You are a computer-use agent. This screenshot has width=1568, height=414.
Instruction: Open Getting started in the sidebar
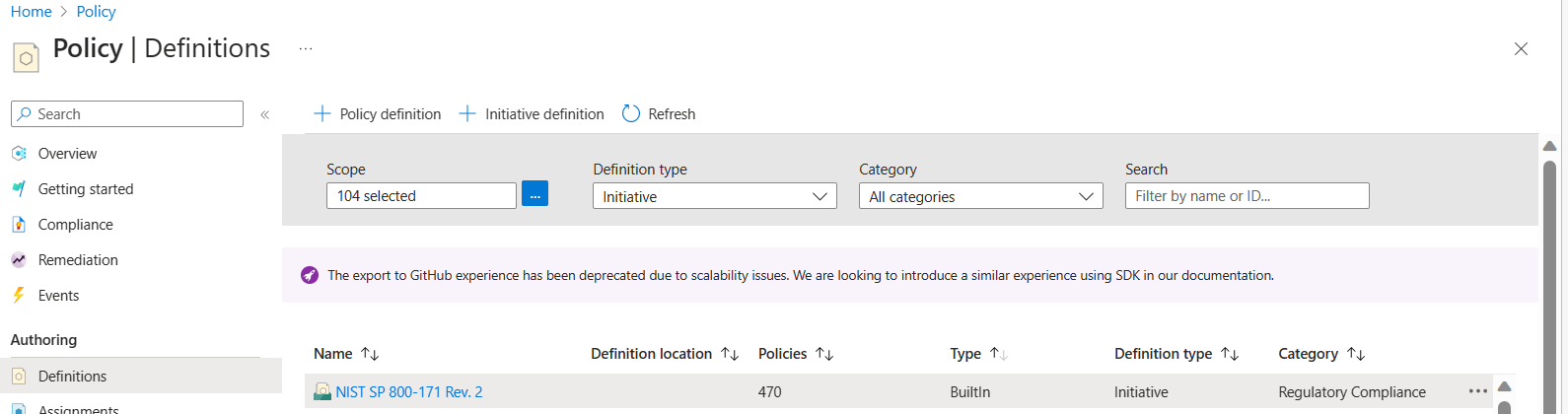point(86,189)
